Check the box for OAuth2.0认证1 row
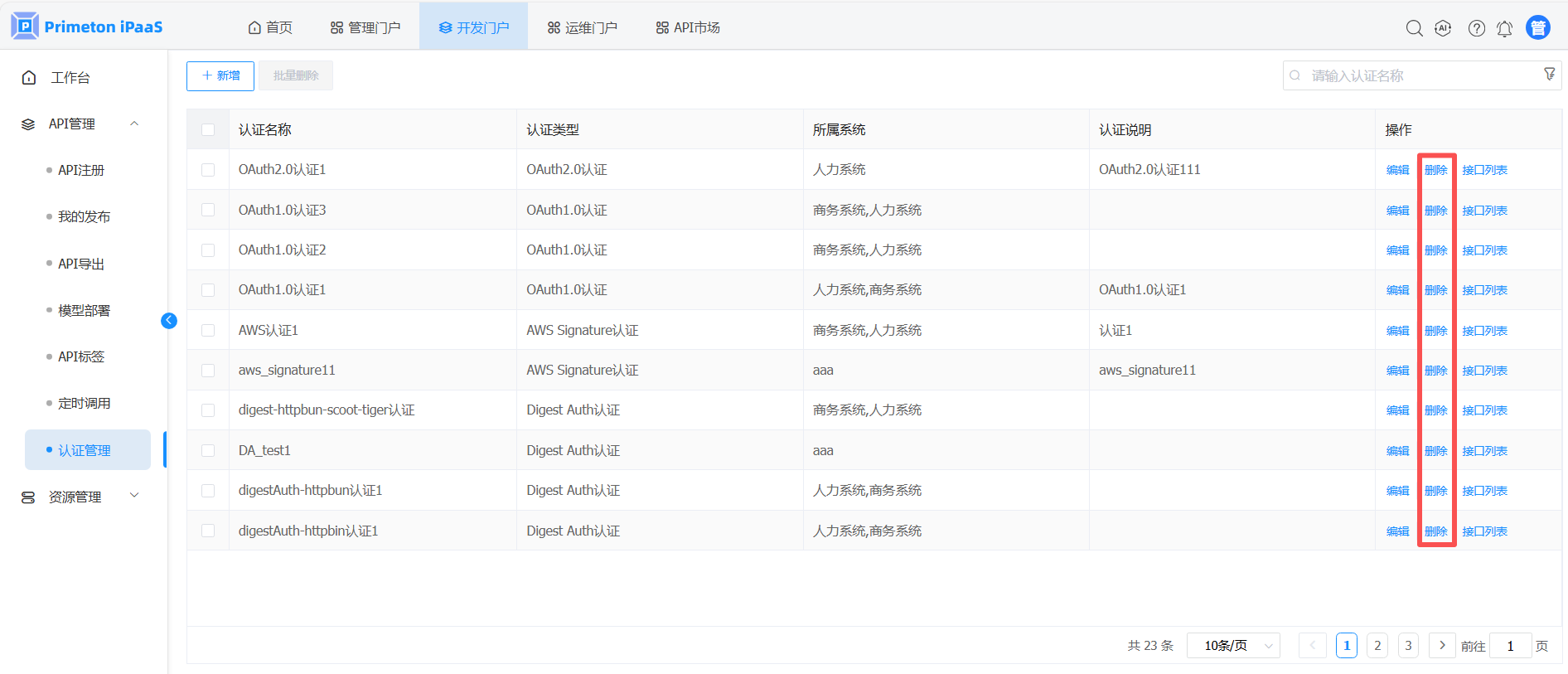 tap(208, 170)
